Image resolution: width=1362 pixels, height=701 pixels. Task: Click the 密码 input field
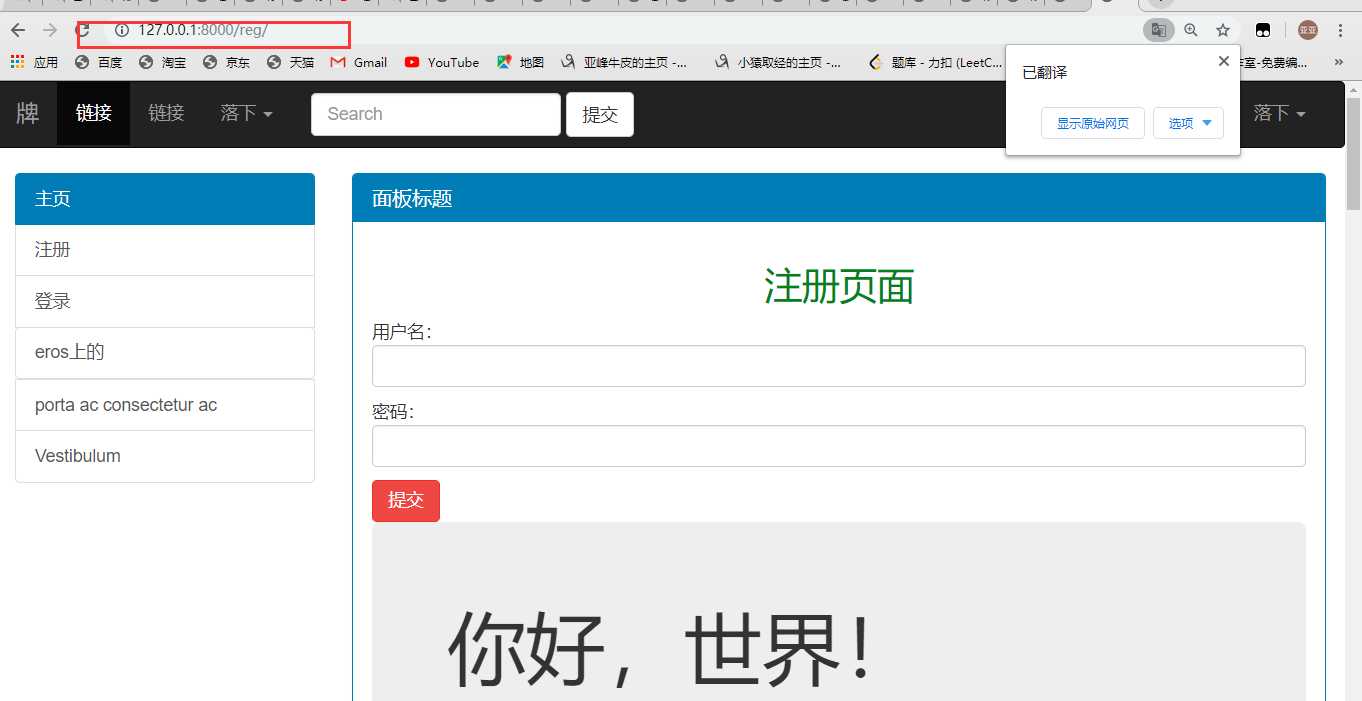tap(839, 446)
